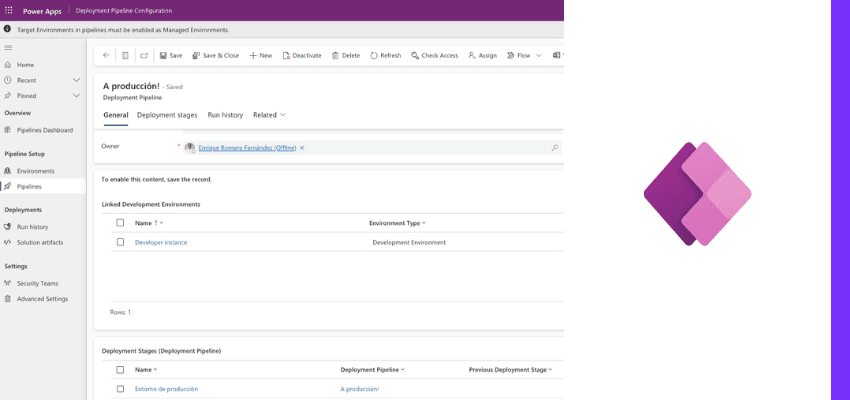This screenshot has height=400, width=850.
Task: Click the Development Environment cell
Action: (x=409, y=243)
